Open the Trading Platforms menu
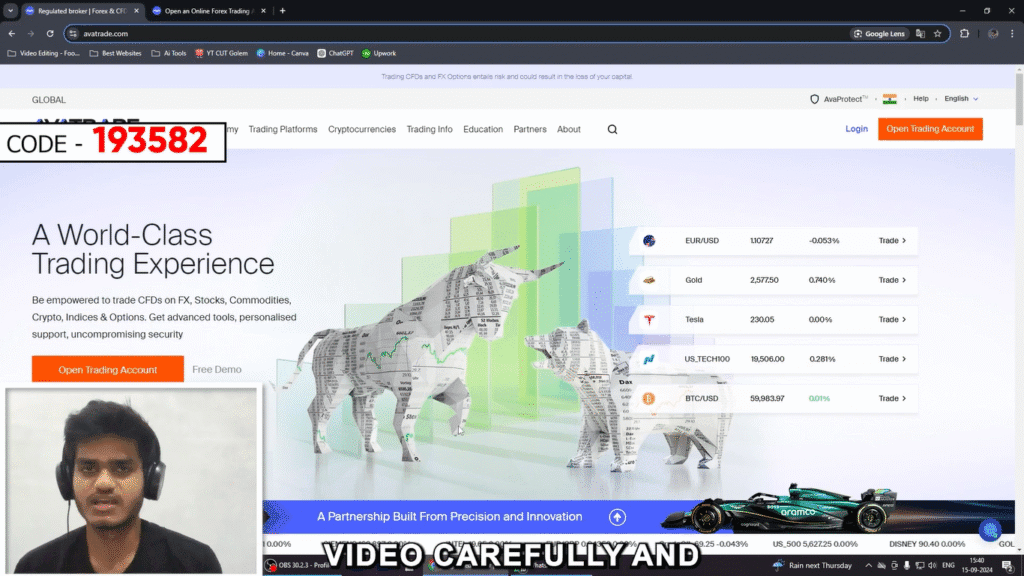Viewport: 1024px width, 576px height. pyautogui.click(x=283, y=129)
